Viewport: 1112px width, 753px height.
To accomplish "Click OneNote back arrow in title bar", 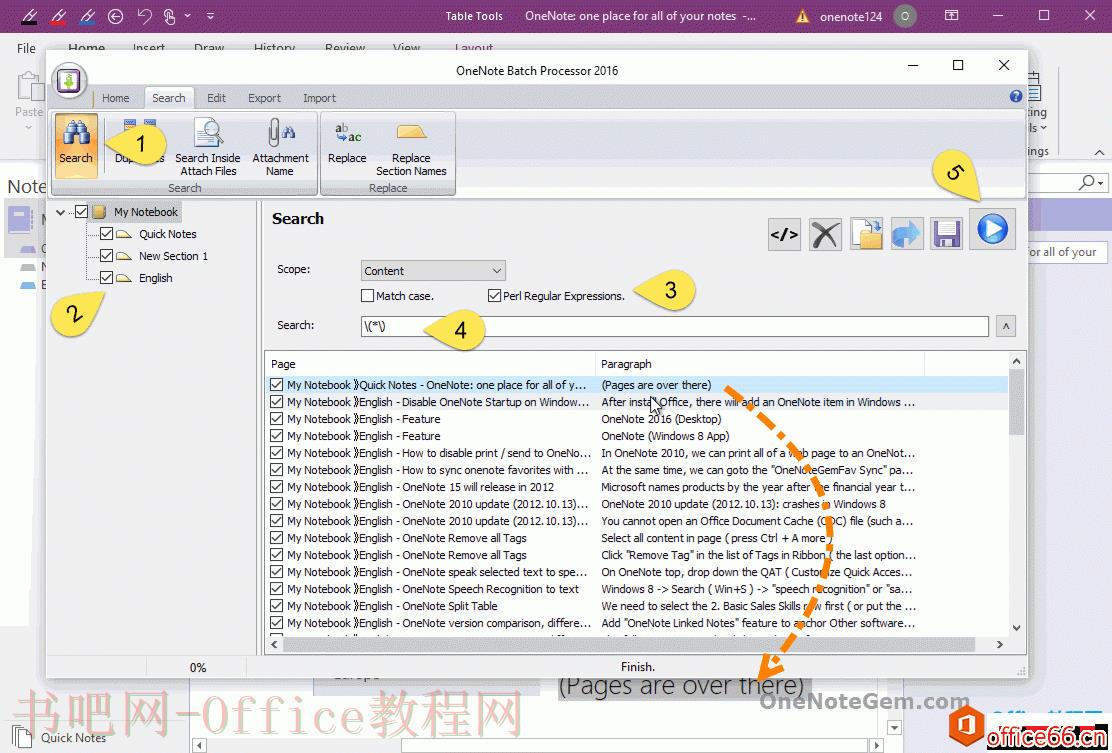I will pos(116,16).
